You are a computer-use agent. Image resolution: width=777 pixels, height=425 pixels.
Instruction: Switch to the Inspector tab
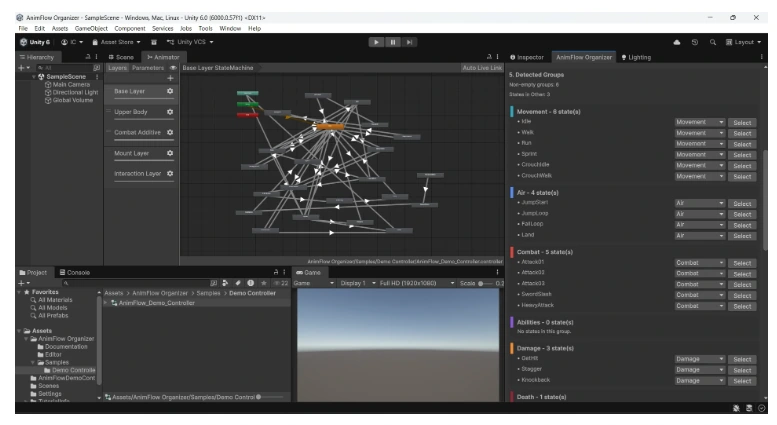coord(527,57)
